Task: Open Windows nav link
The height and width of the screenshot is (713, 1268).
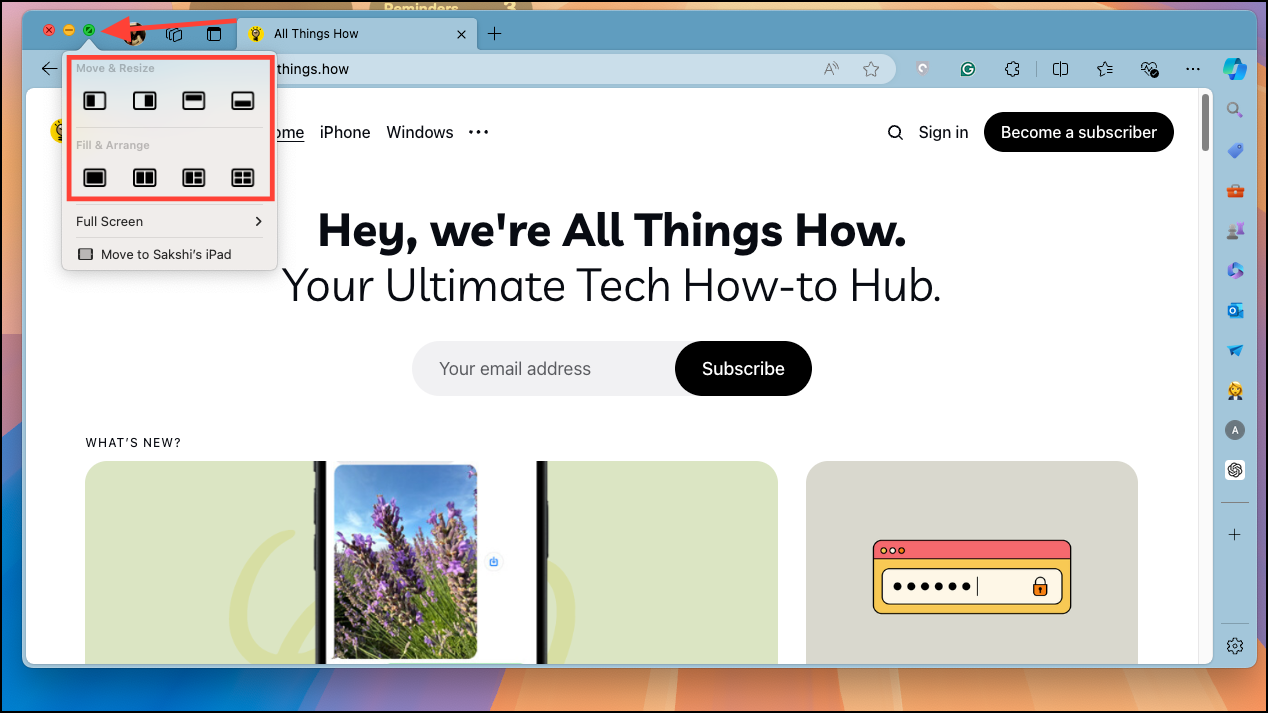Action: click(420, 132)
